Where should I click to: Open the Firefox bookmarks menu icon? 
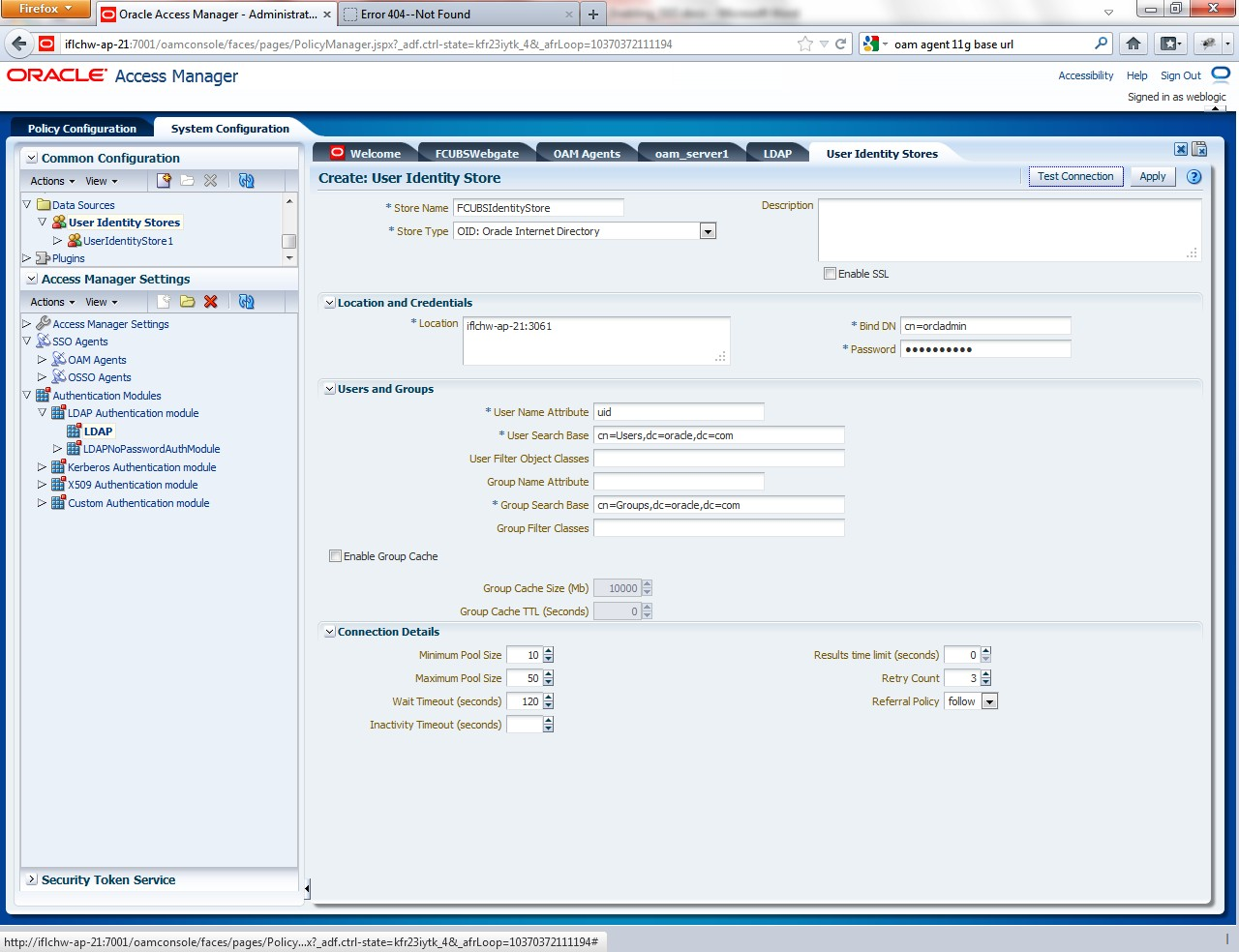[x=1171, y=44]
